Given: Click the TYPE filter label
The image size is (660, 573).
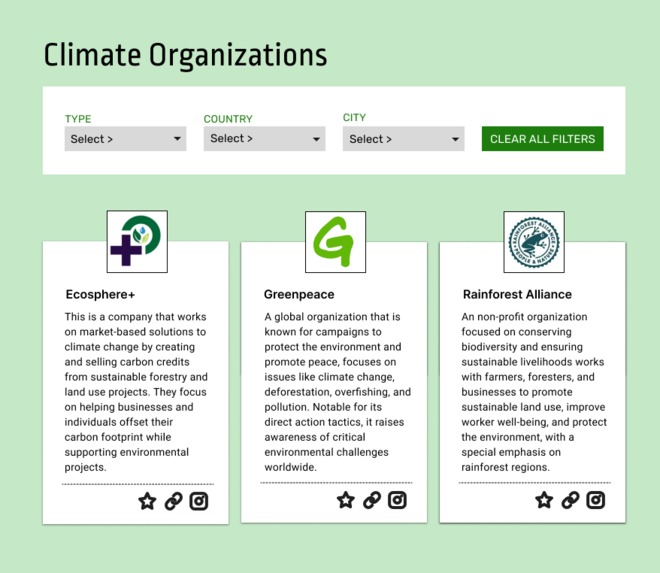Looking at the screenshot, I should coord(78,119).
